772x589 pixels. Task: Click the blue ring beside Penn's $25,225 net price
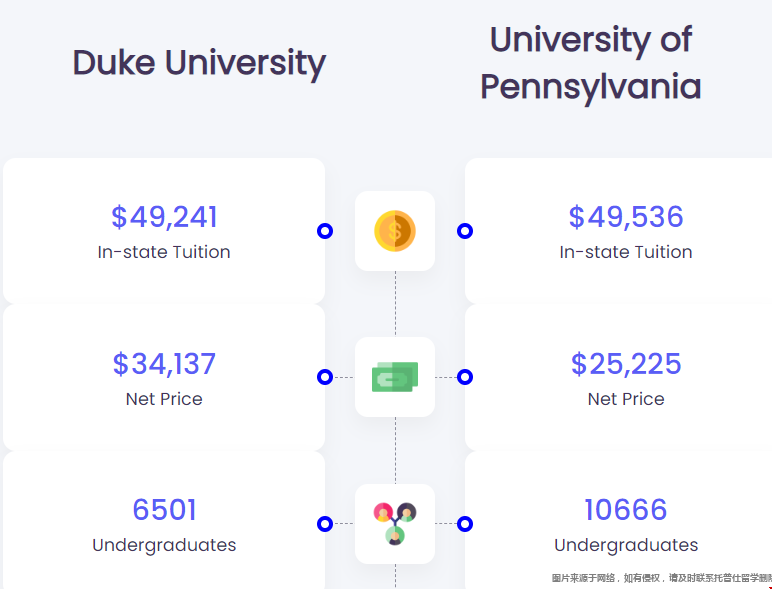tap(465, 377)
